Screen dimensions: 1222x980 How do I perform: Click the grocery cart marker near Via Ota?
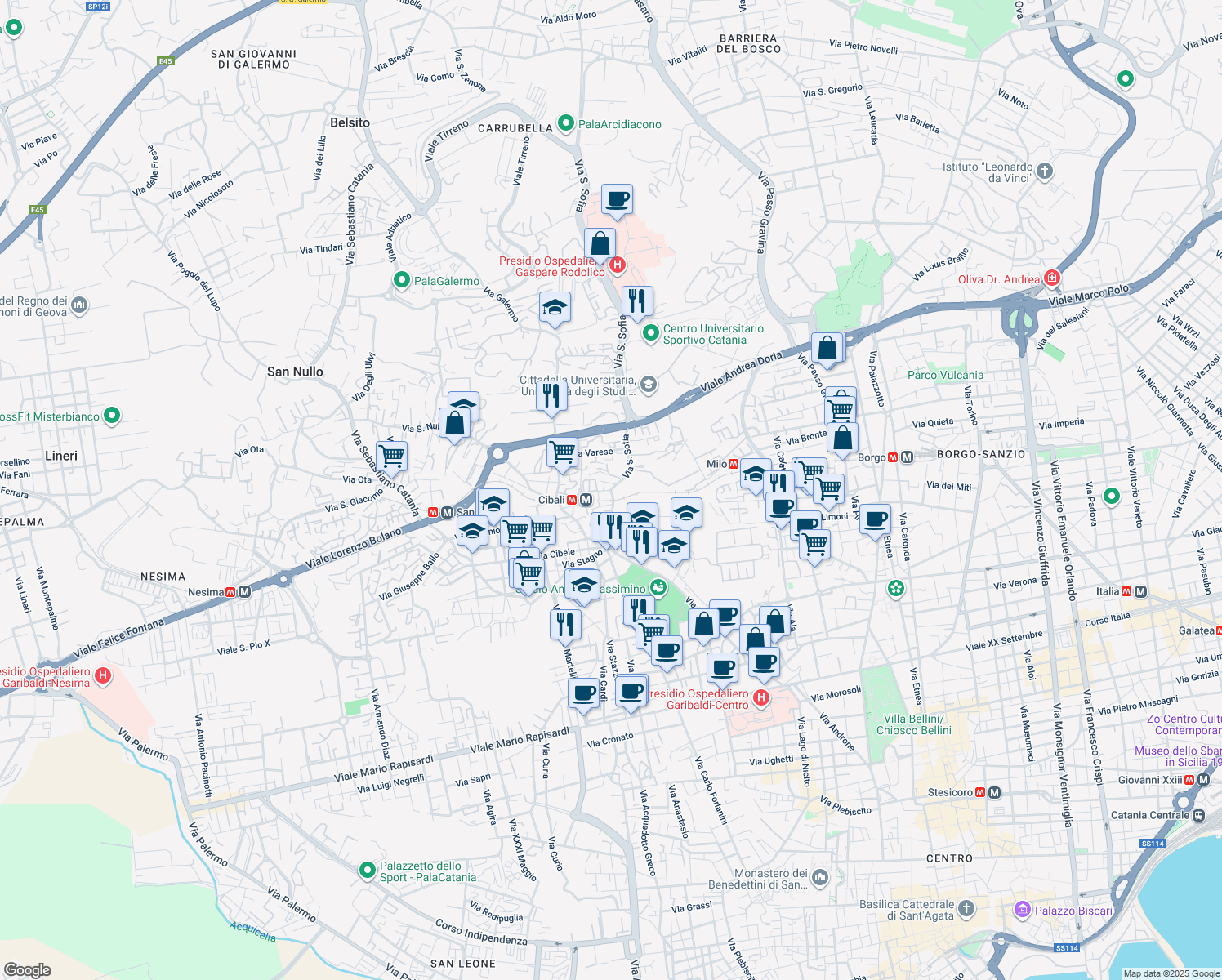point(391,457)
